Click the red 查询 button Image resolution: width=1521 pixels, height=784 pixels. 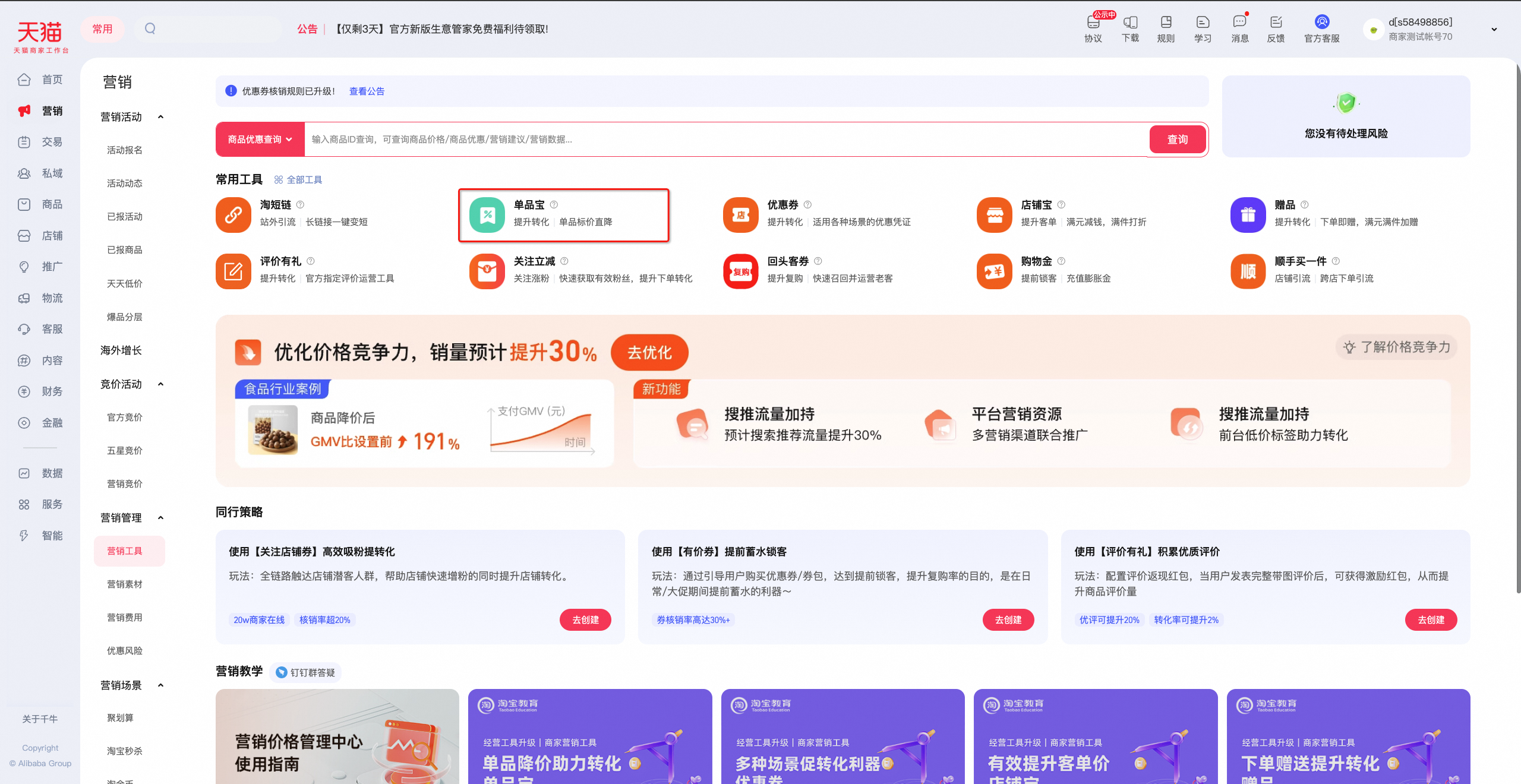click(x=1178, y=139)
